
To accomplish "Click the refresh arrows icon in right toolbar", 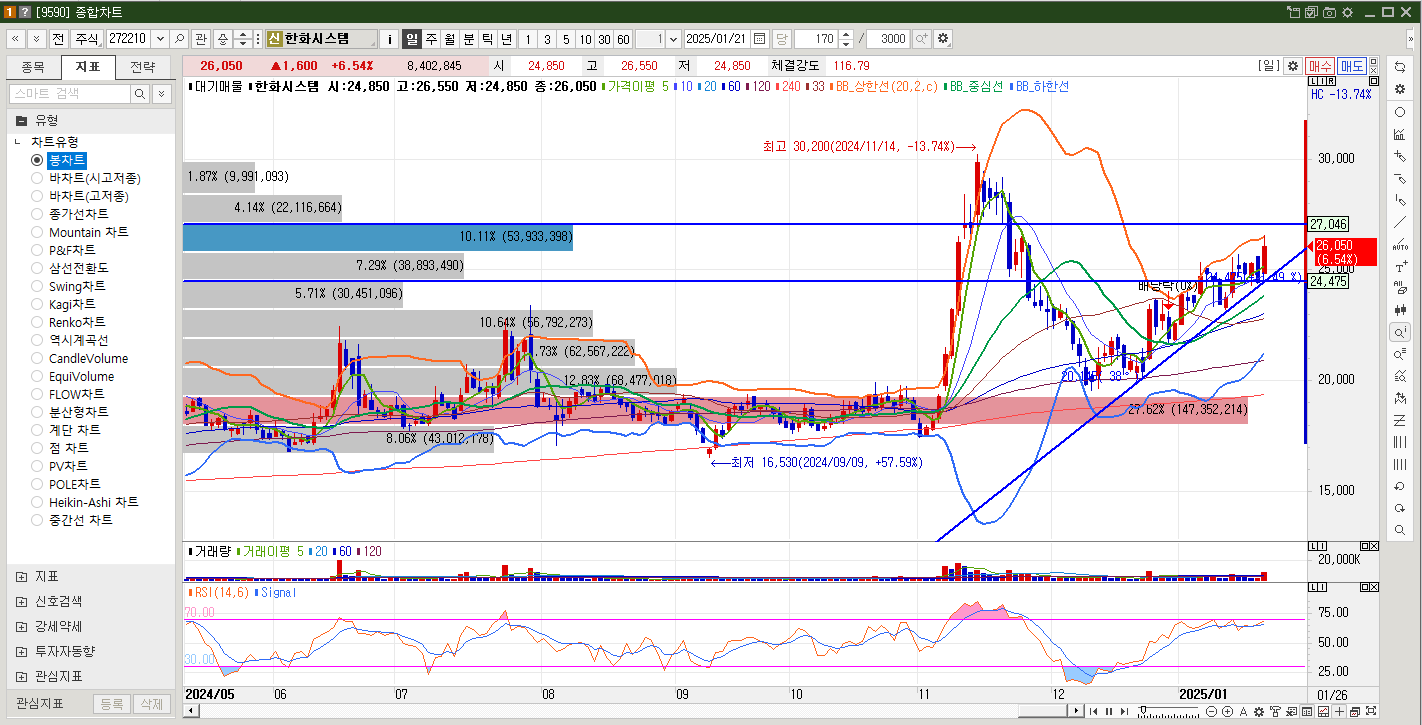I will tap(1399, 66).
